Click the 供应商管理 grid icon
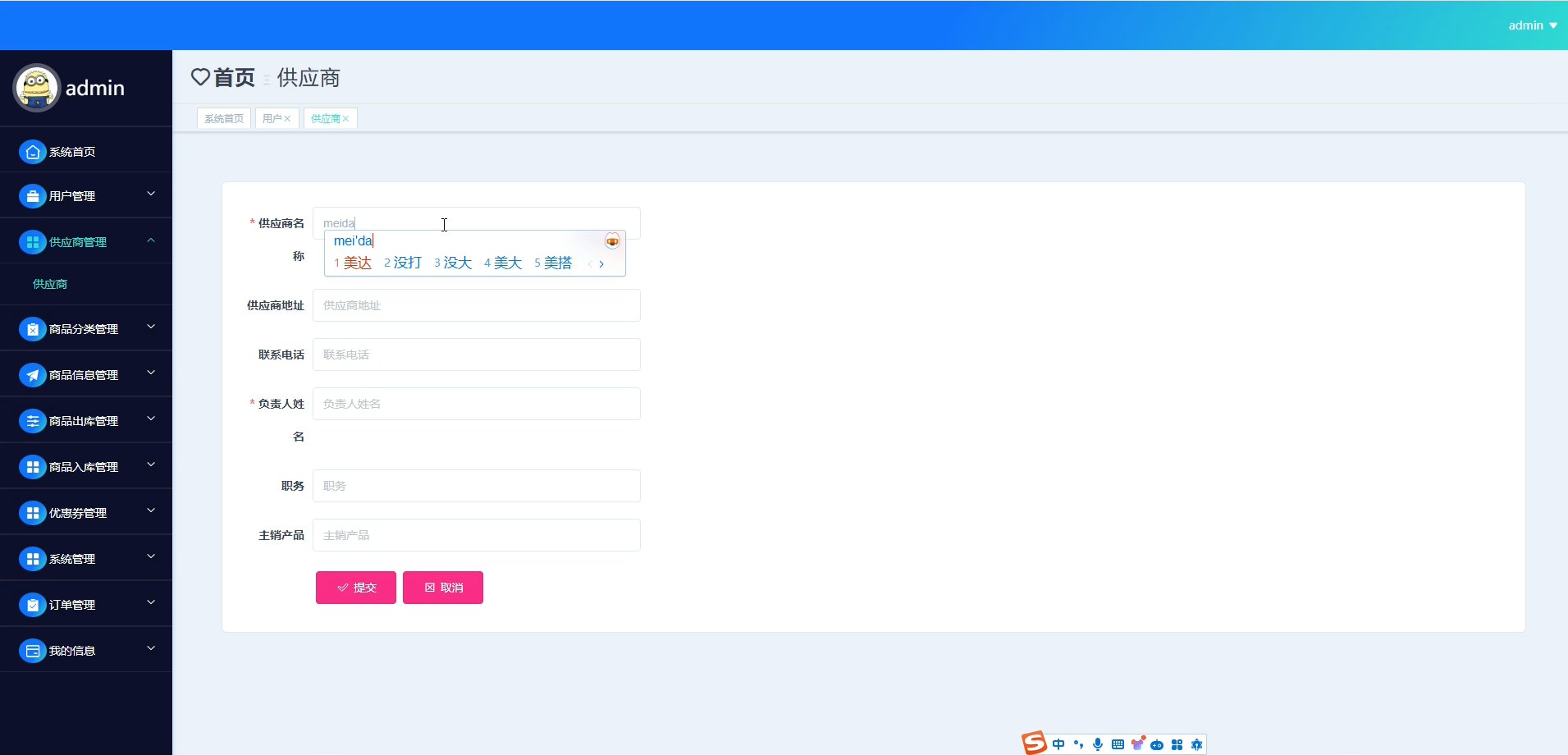The width and height of the screenshot is (1568, 755). (33, 242)
